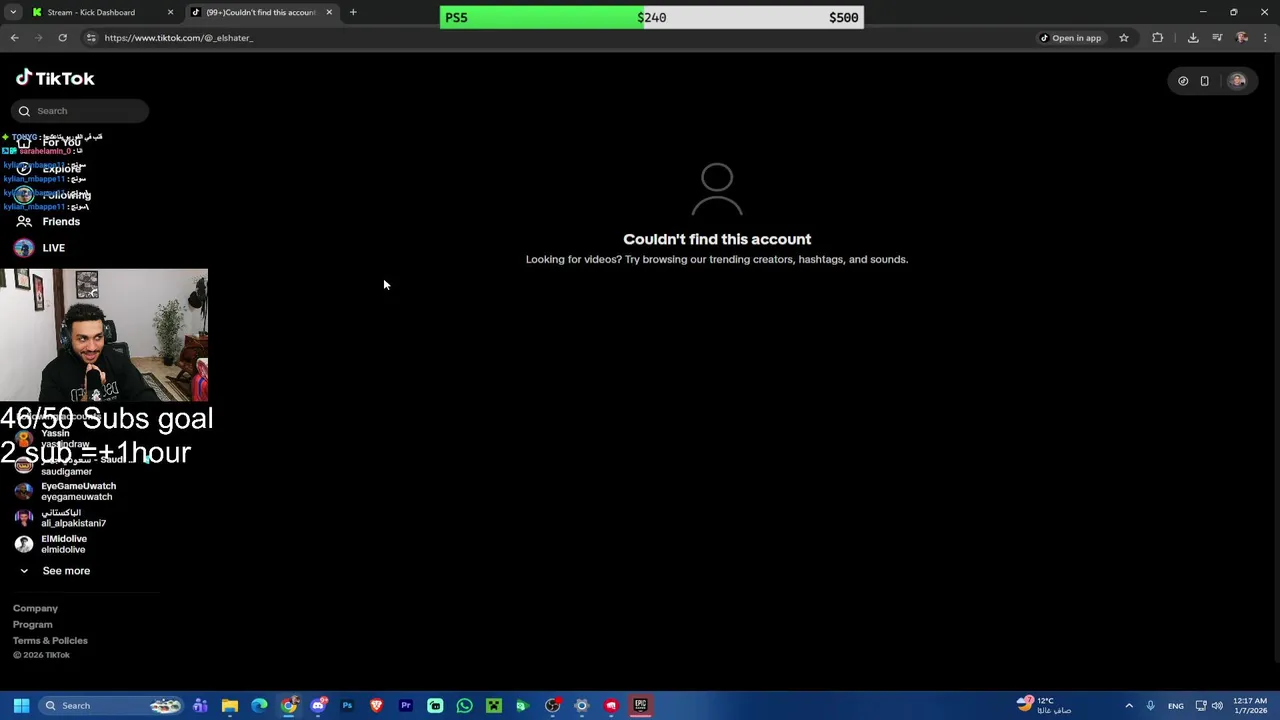
Task: Click the TikTok logo
Action: [x=55, y=78]
